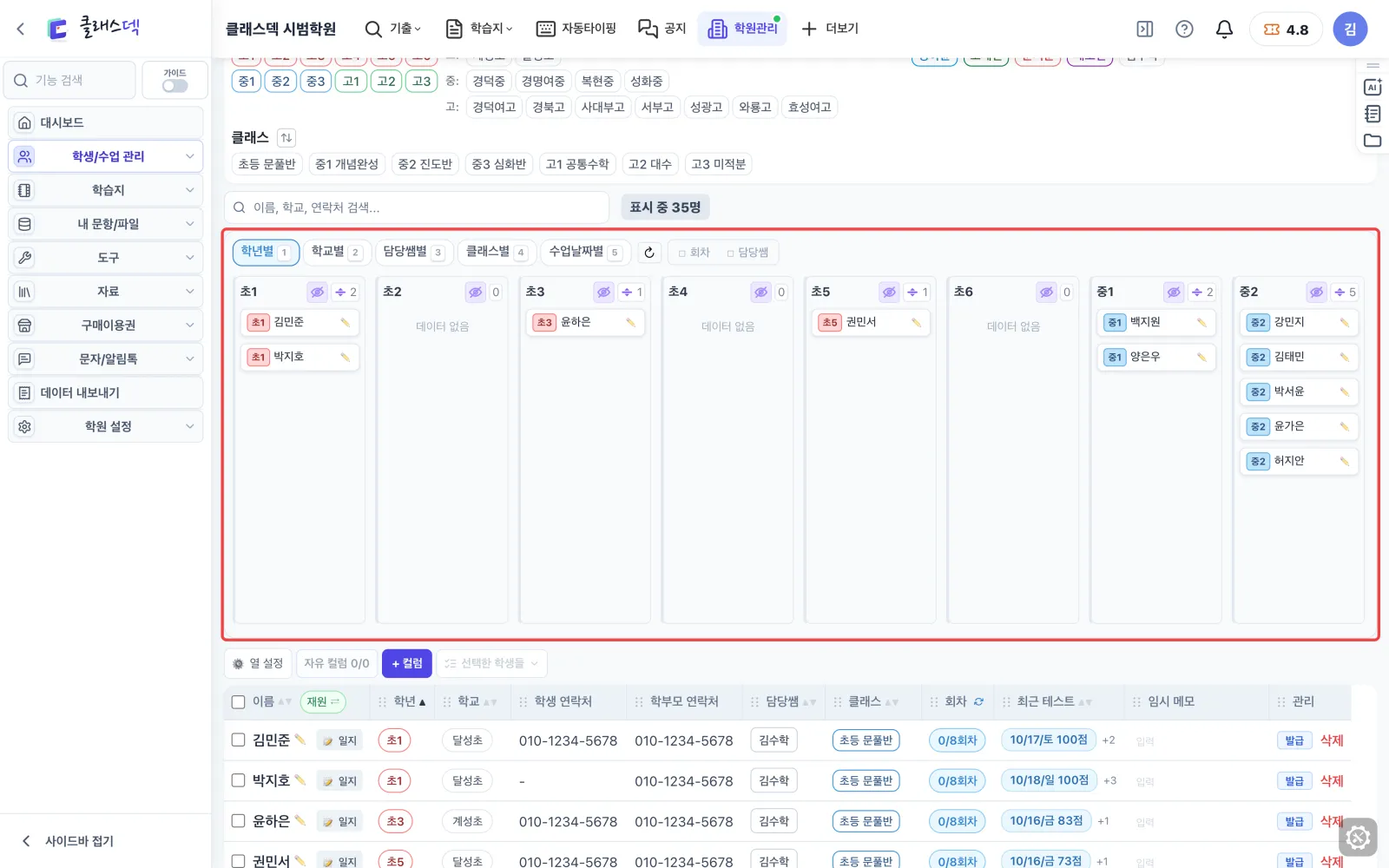Expand the 자료 sidebar section
Image resolution: width=1389 pixels, height=868 pixels.
[x=106, y=292]
